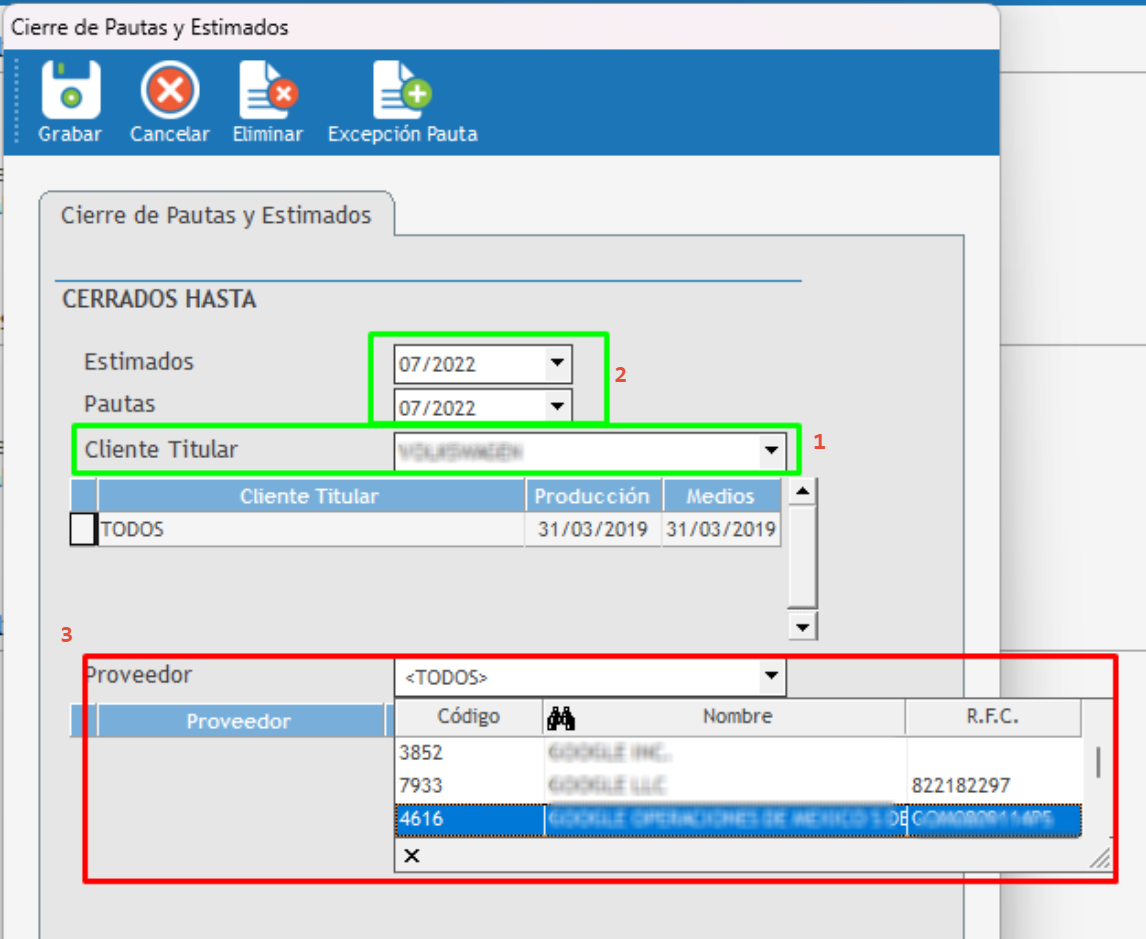
Task: Click the Excepción Pauta icon
Action: [402, 90]
